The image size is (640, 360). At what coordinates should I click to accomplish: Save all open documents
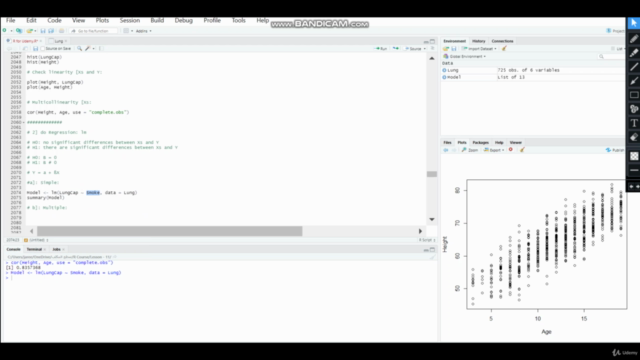tap(51, 31)
